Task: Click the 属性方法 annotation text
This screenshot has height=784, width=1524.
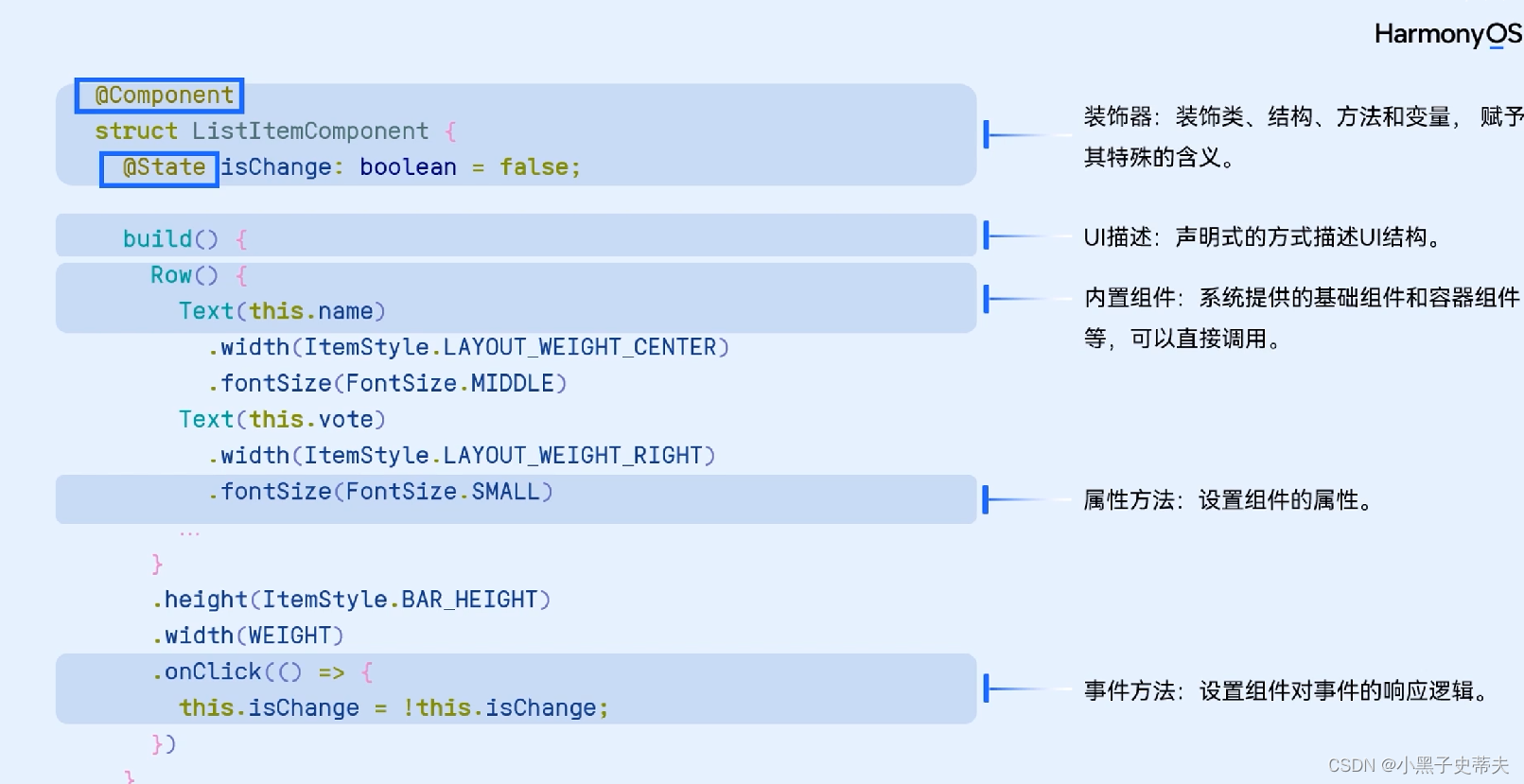Action: [1231, 500]
